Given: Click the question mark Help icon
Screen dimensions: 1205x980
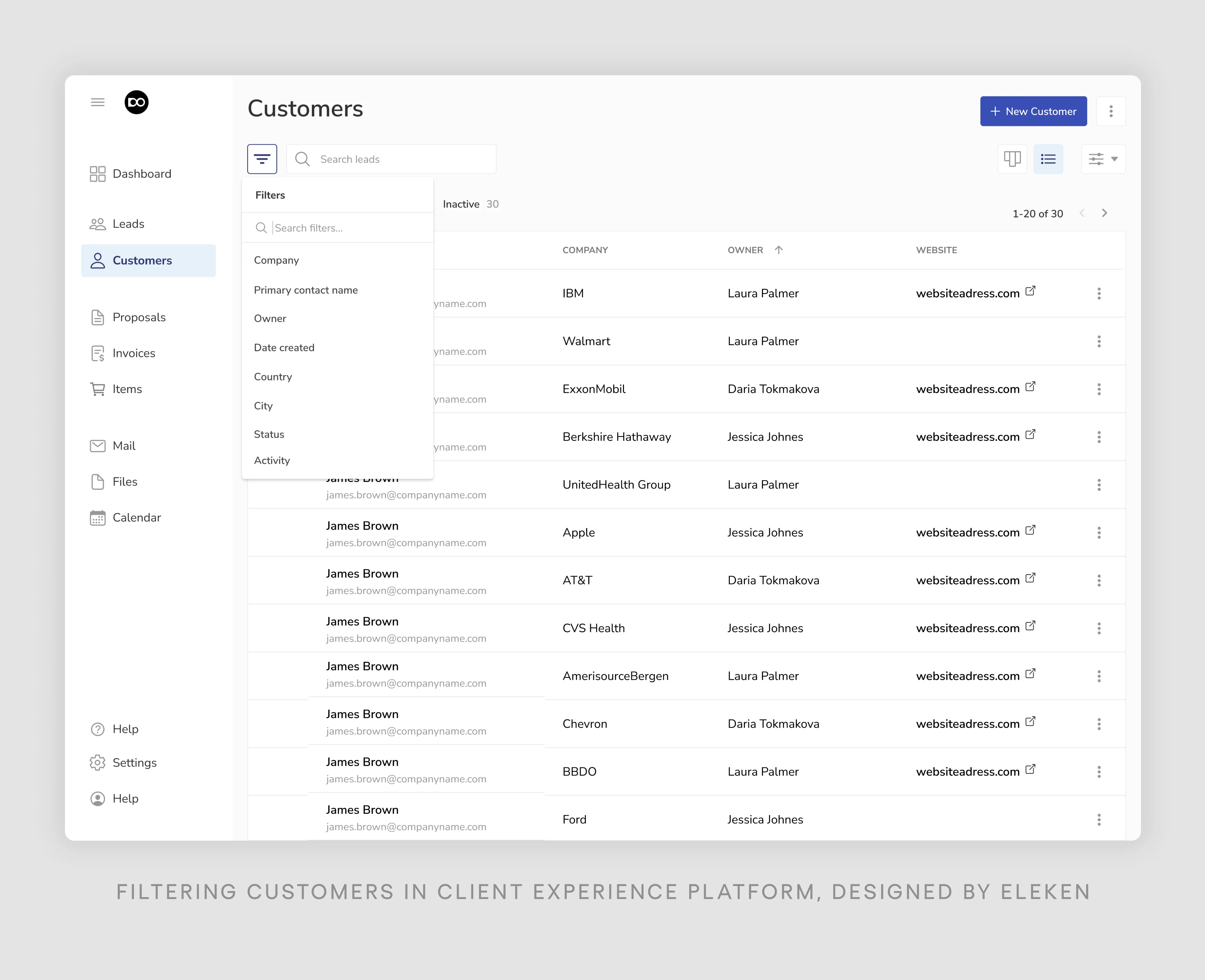Looking at the screenshot, I should (x=98, y=729).
